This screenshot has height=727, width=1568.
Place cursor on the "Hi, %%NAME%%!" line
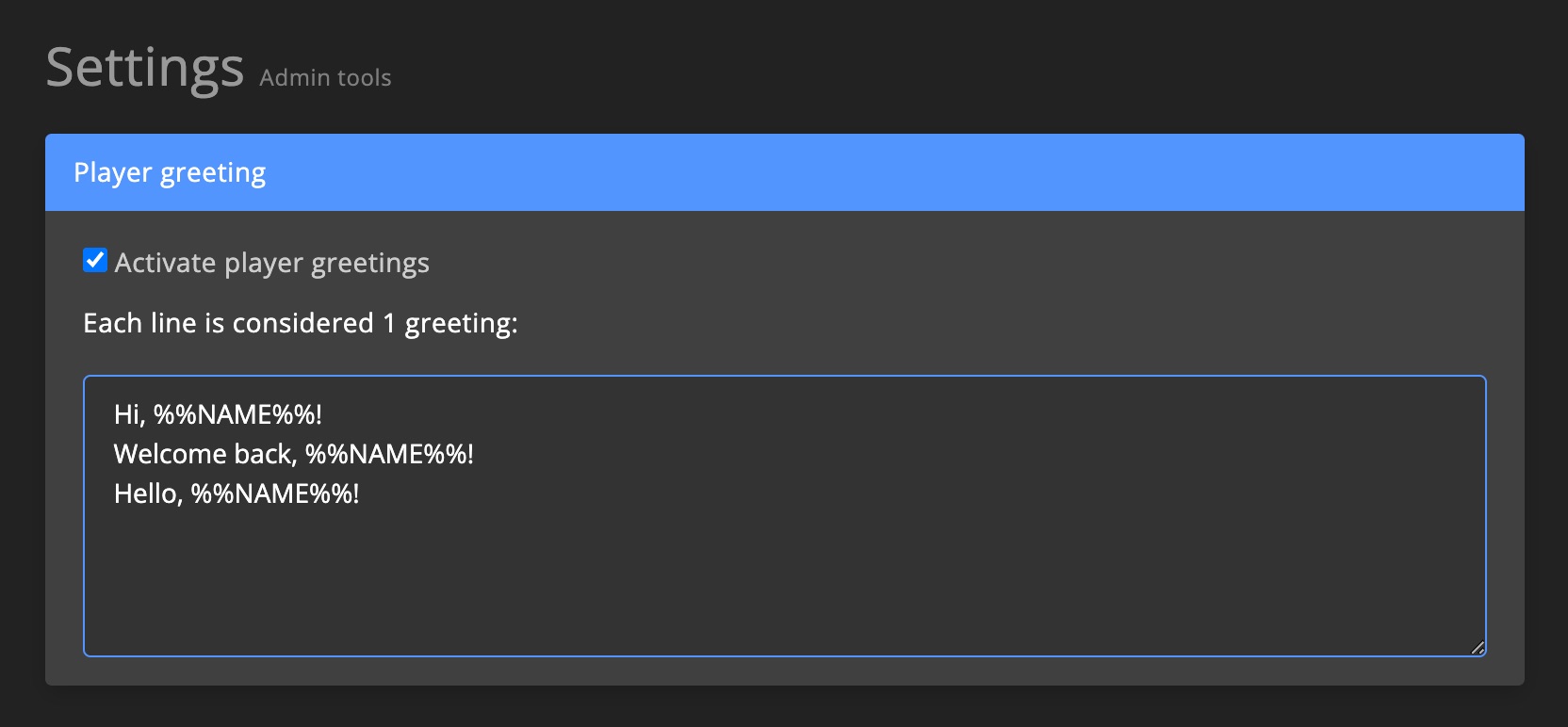[217, 414]
